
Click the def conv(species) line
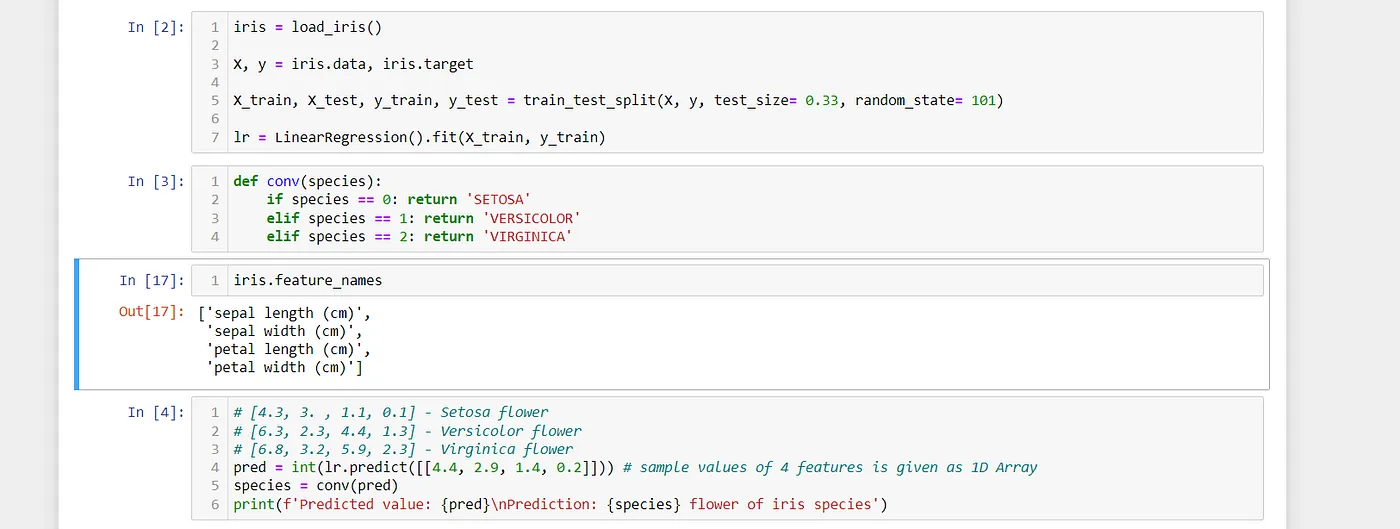(x=308, y=181)
